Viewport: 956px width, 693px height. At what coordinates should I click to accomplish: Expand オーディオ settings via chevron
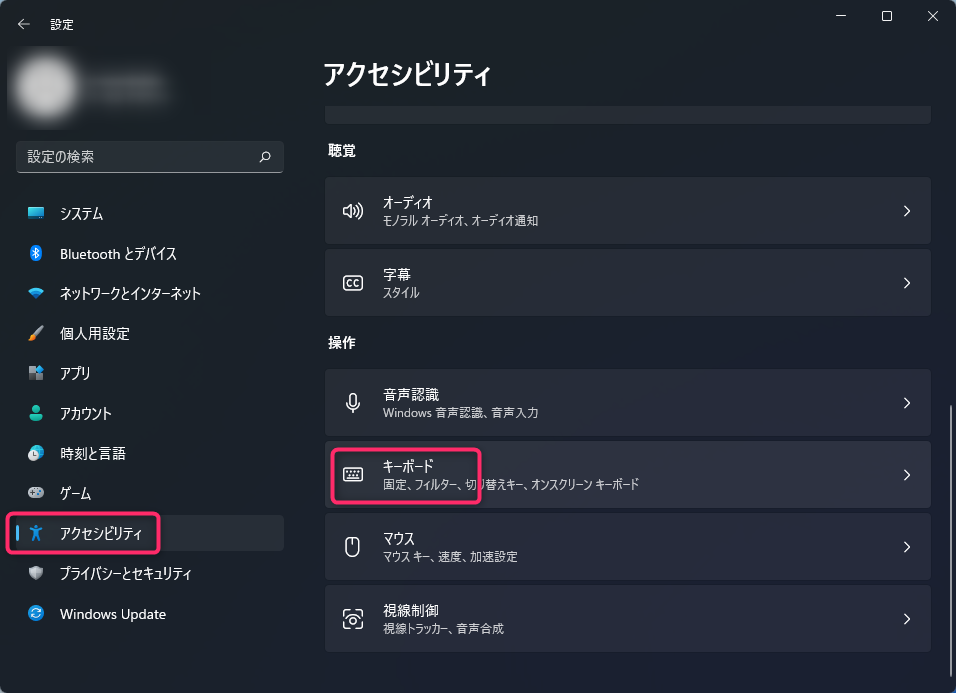pos(907,211)
